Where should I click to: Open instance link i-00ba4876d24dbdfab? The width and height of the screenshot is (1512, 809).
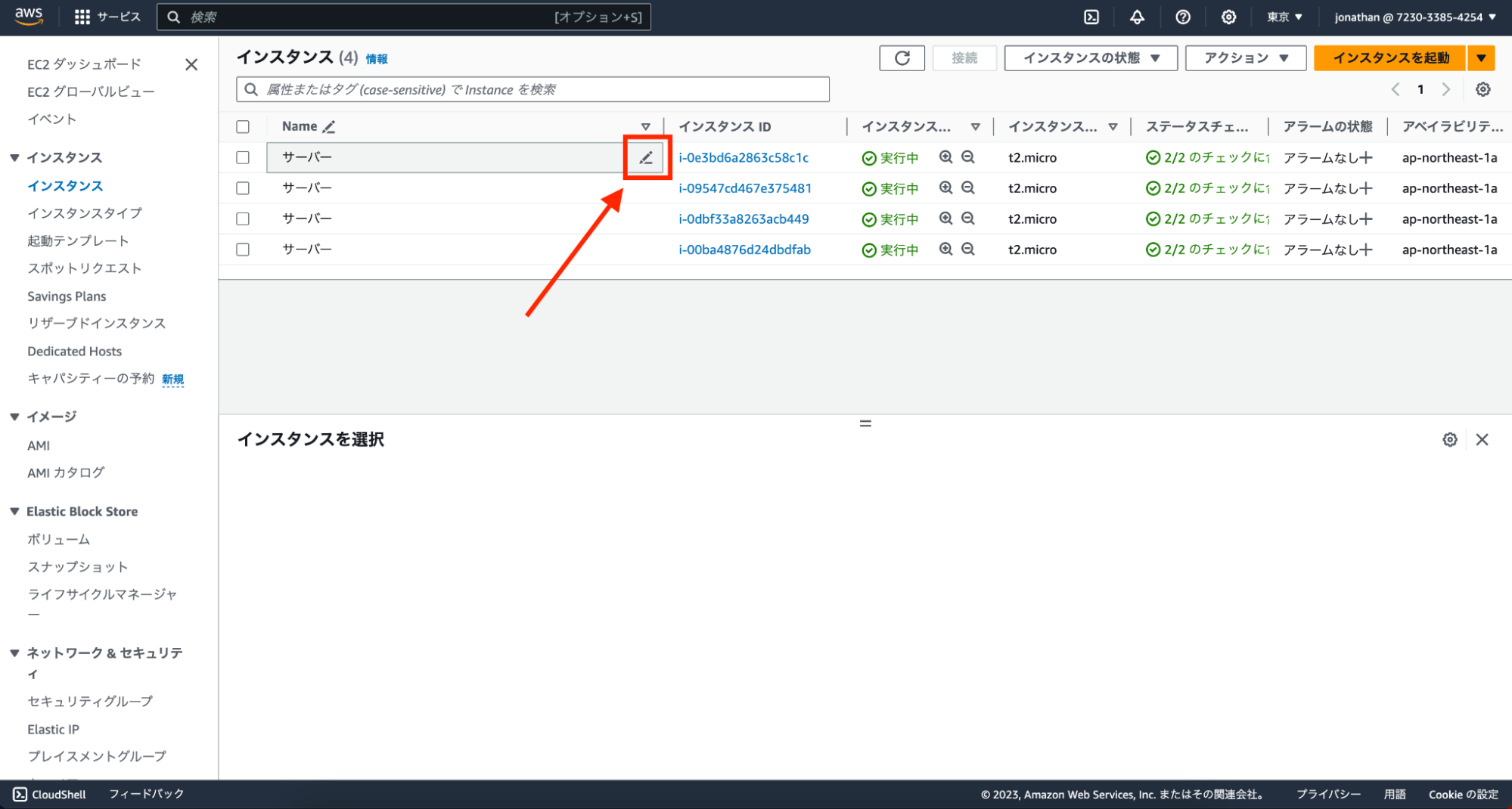point(744,249)
